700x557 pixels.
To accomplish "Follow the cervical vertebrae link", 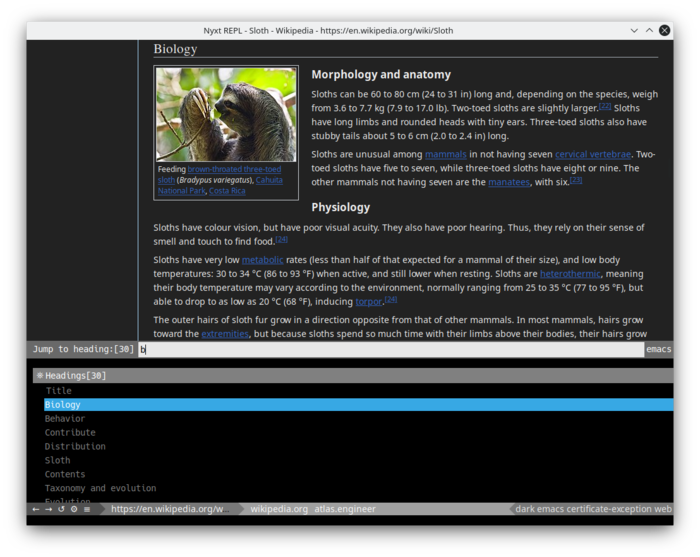I will pyautogui.click(x=593, y=154).
